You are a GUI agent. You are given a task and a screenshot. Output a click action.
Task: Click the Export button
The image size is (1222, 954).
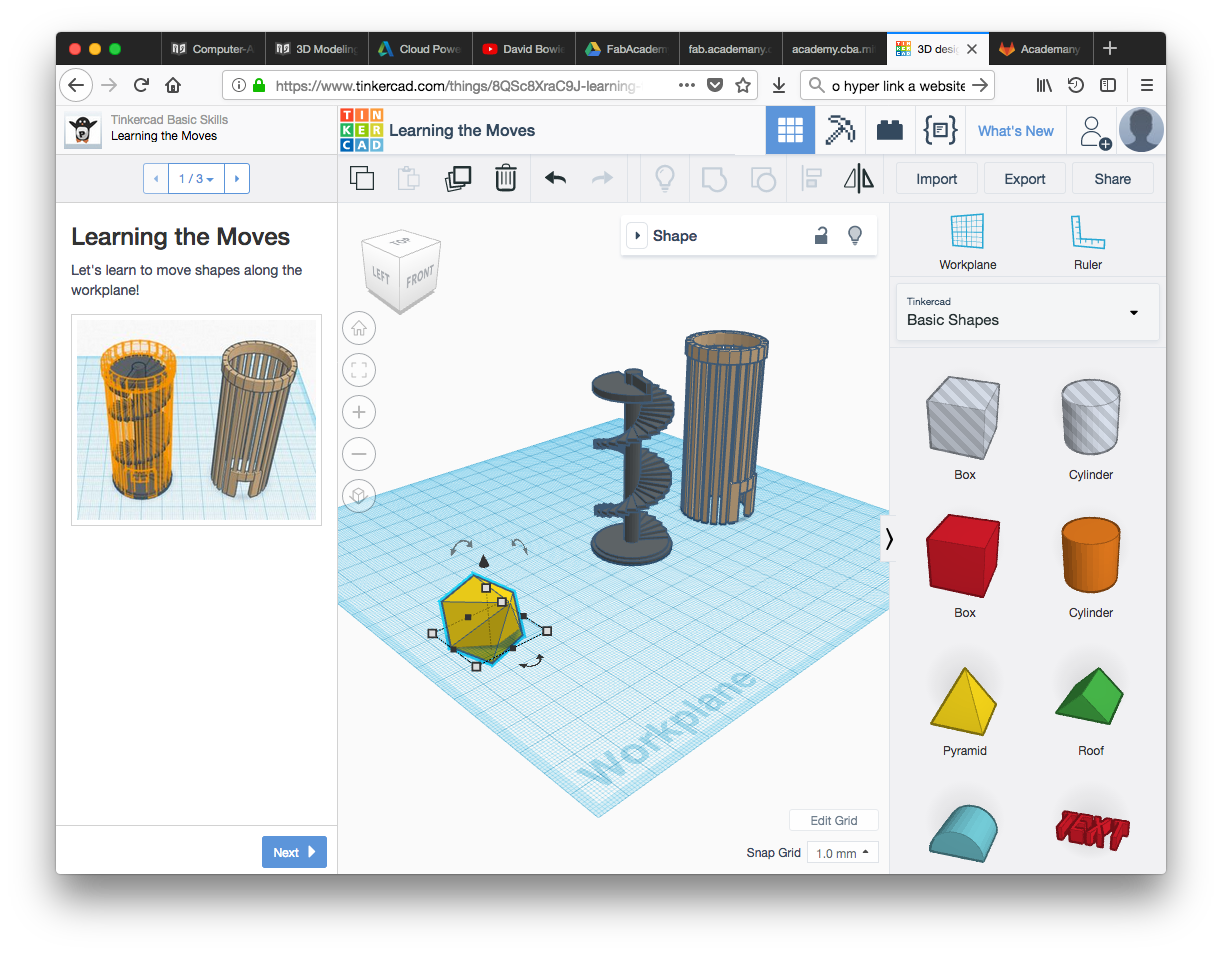[x=1025, y=179]
